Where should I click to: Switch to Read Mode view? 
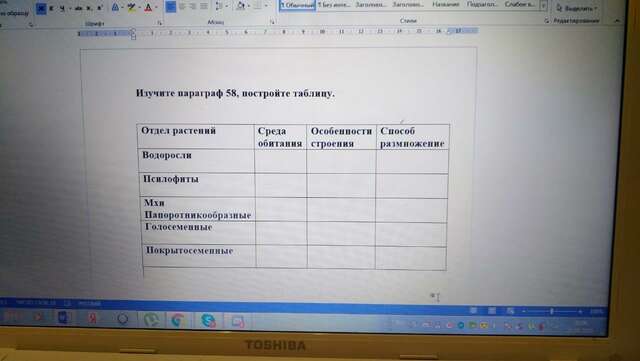(x=473, y=311)
